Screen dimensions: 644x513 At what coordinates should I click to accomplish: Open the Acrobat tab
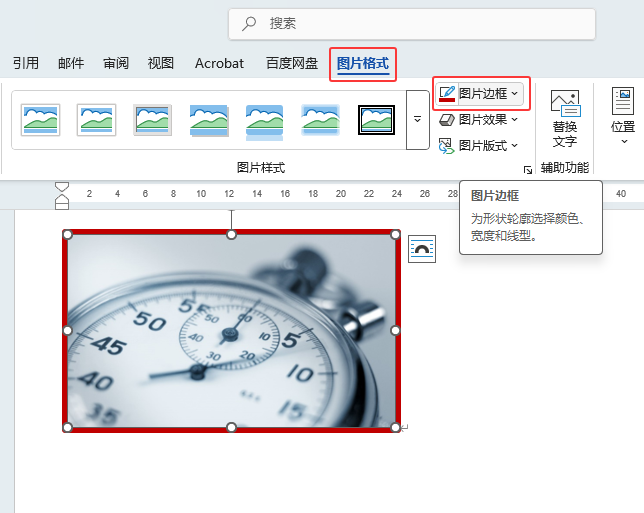click(x=219, y=63)
